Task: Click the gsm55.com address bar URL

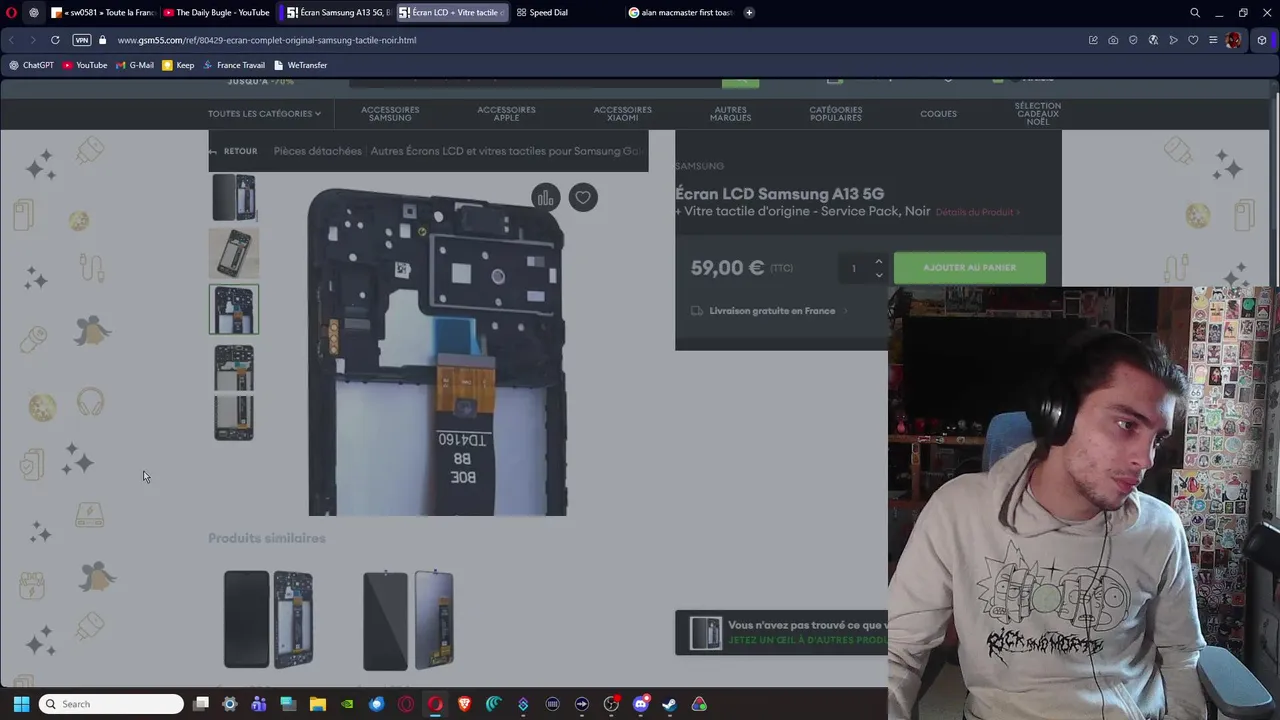Action: (x=266, y=40)
